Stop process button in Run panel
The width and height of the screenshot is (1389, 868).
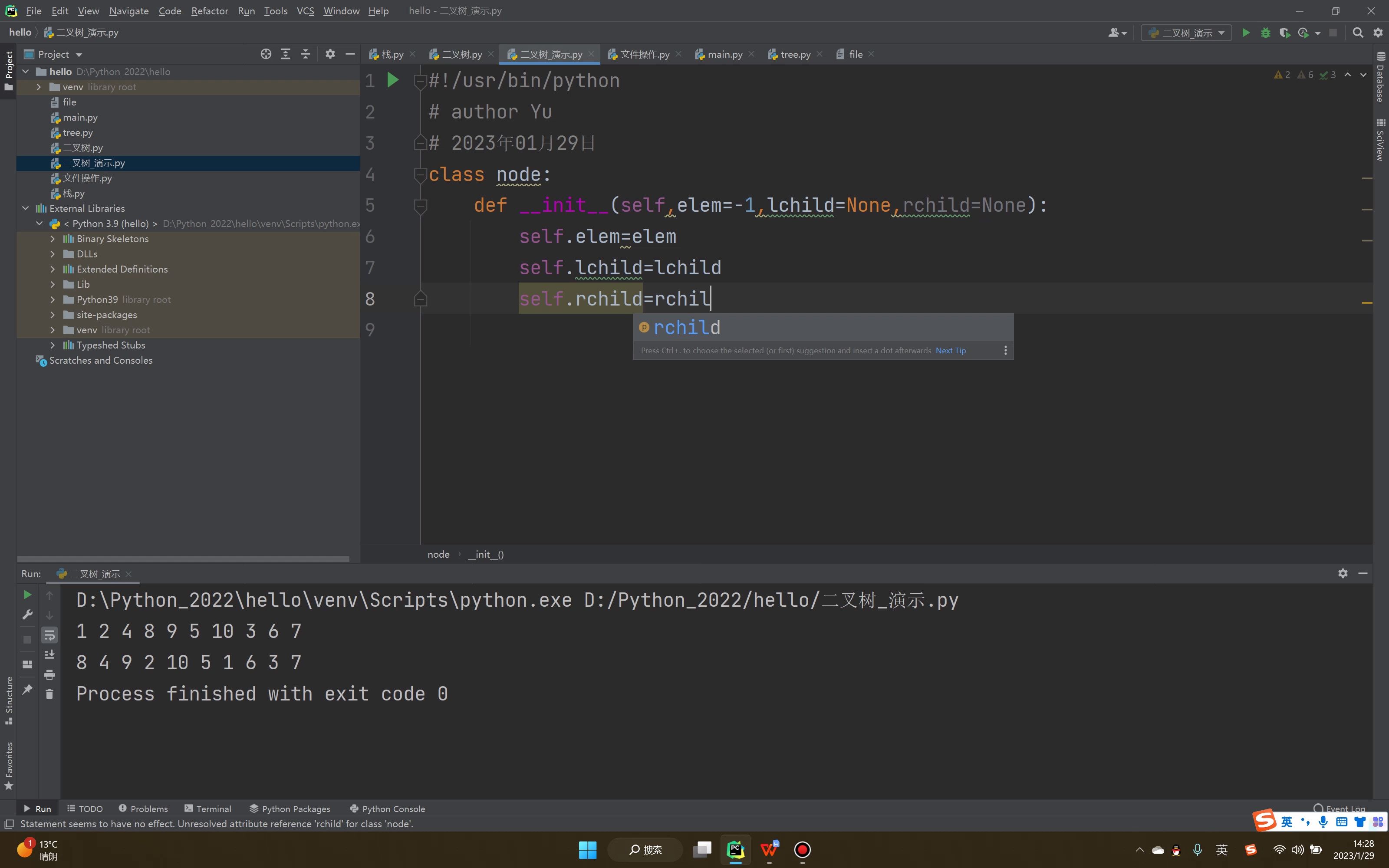pos(27,640)
